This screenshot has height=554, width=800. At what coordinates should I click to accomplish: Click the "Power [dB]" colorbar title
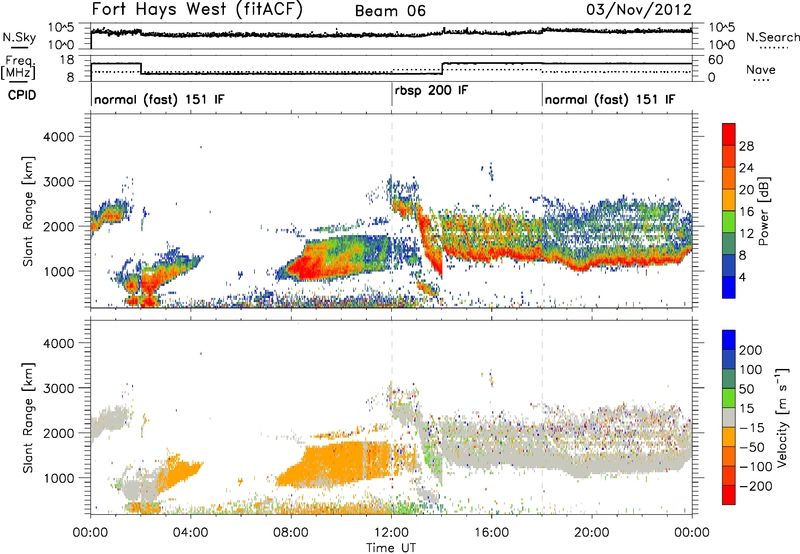(x=763, y=211)
